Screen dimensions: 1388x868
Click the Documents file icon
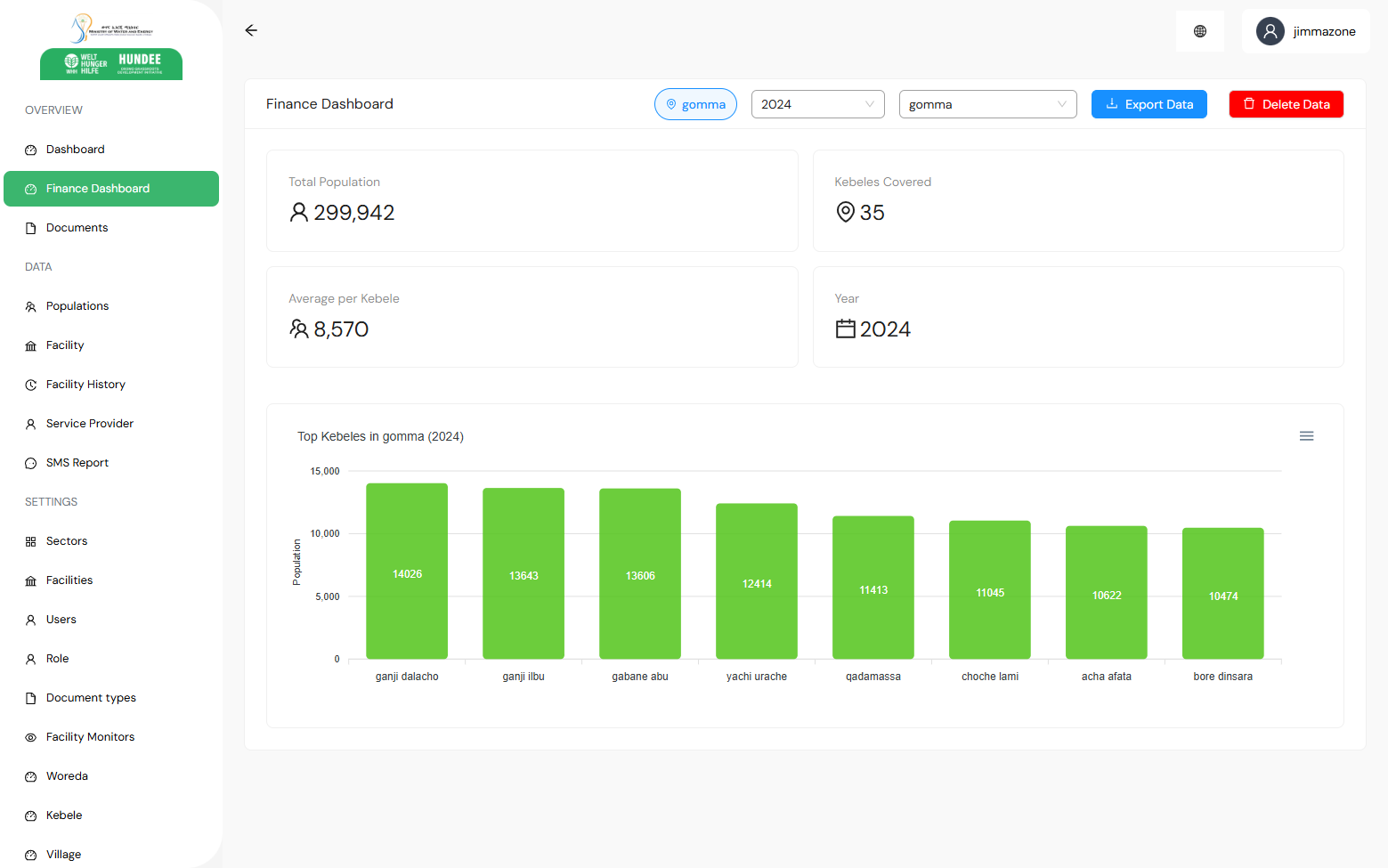[x=31, y=229]
